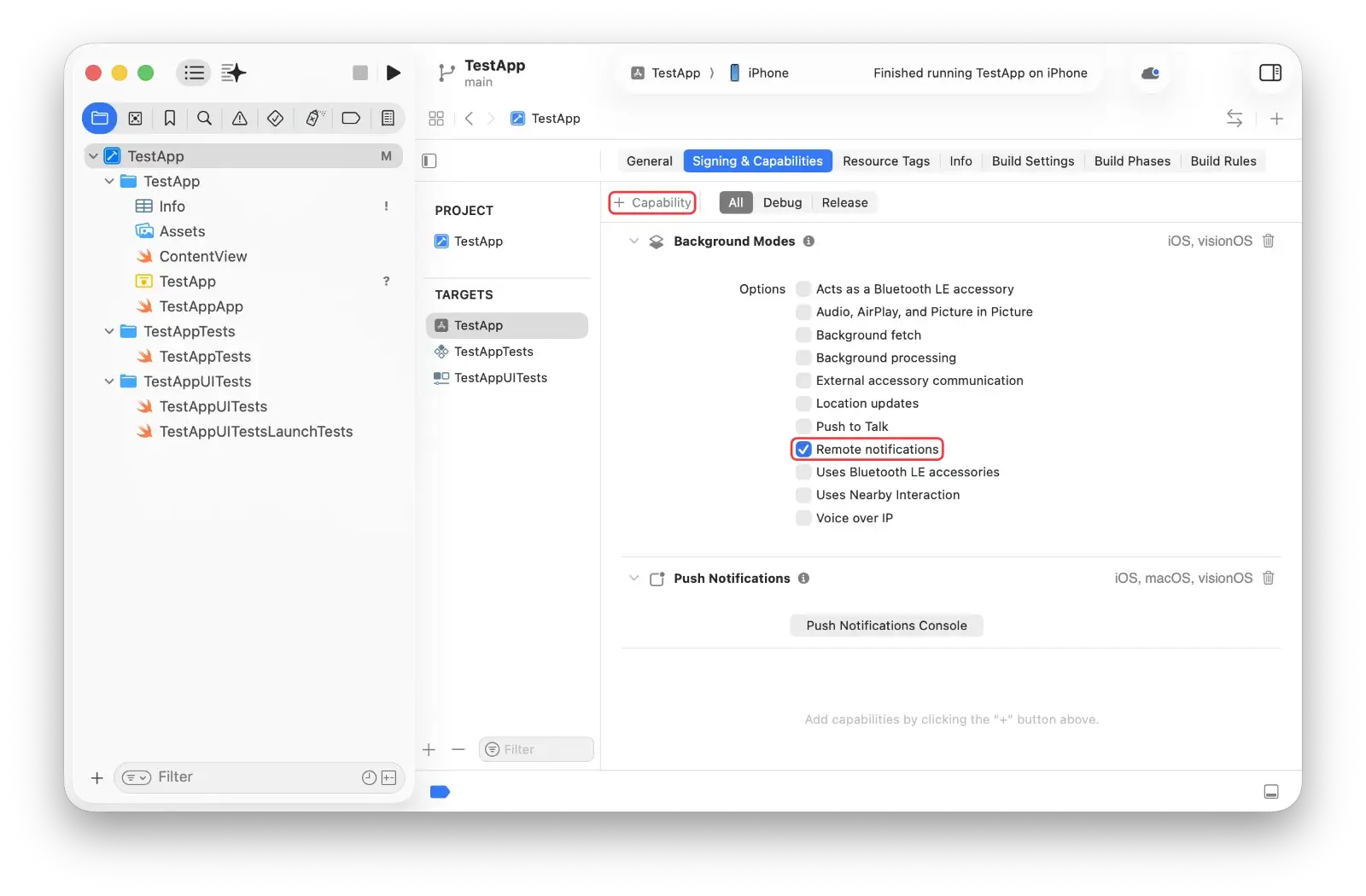Open the Push Notifications Console
This screenshot has height=896, width=1366.
[886, 625]
